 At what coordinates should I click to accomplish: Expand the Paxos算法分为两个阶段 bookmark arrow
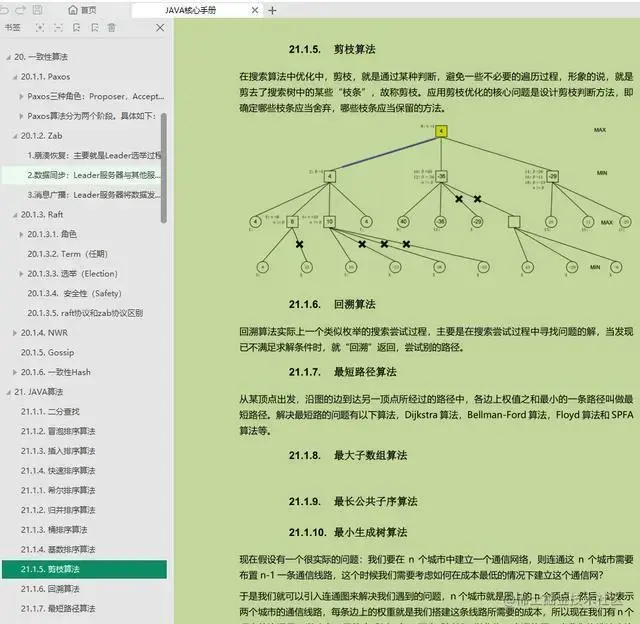21,116
